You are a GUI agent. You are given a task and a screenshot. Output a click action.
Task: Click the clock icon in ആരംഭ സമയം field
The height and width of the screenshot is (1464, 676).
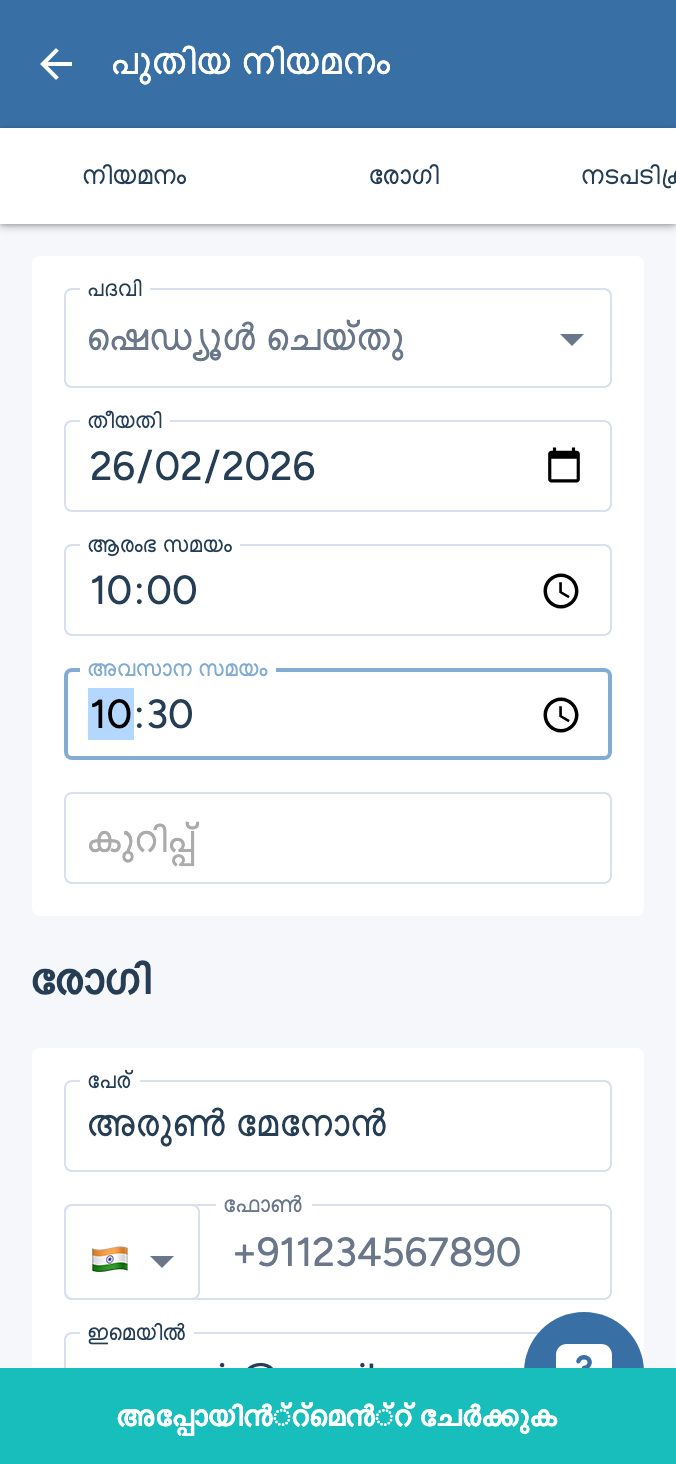pyautogui.click(x=560, y=591)
